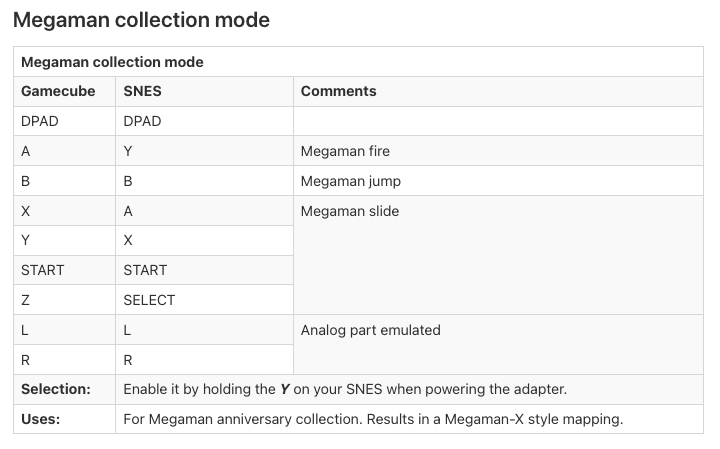Click the Uses: row label

tap(40, 419)
